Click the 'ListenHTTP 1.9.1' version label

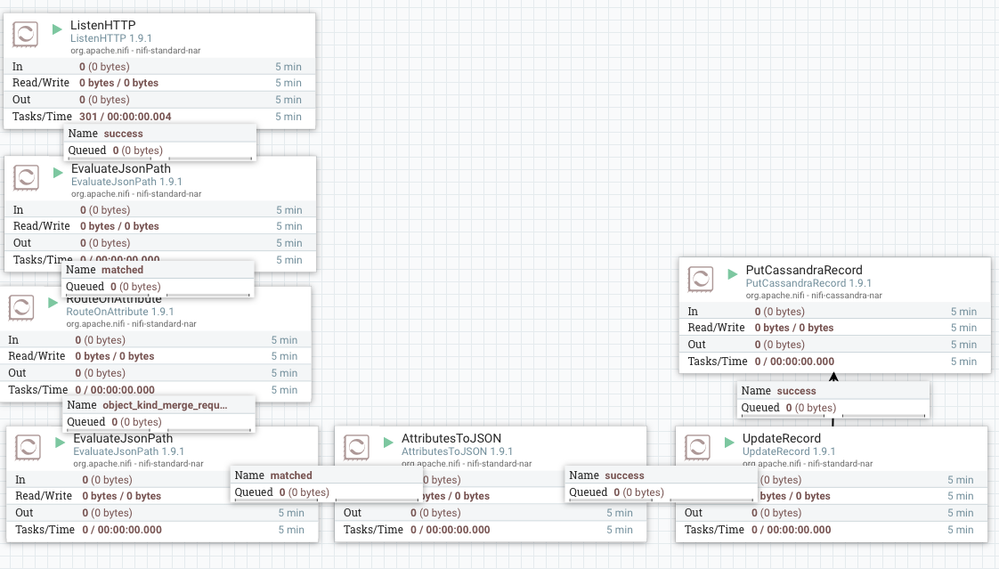click(x=111, y=38)
